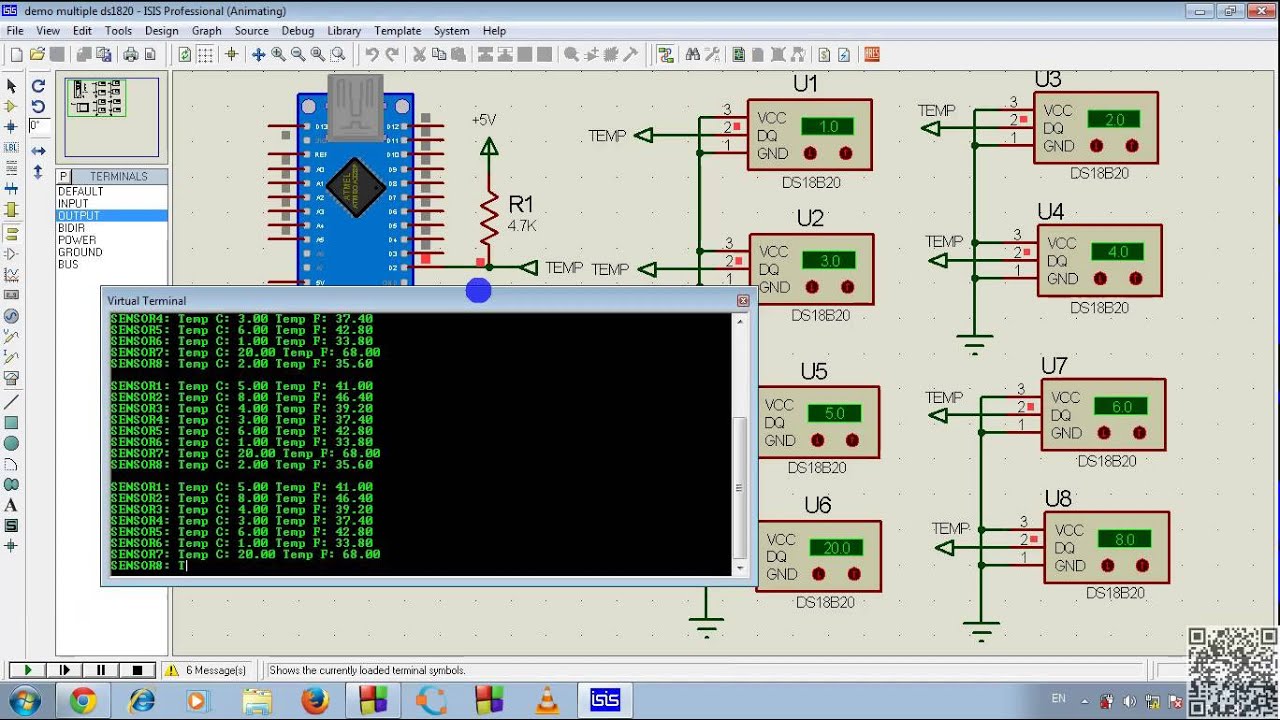1280x720 pixels.
Task: Select the BUS terminal type
Action: (68, 264)
